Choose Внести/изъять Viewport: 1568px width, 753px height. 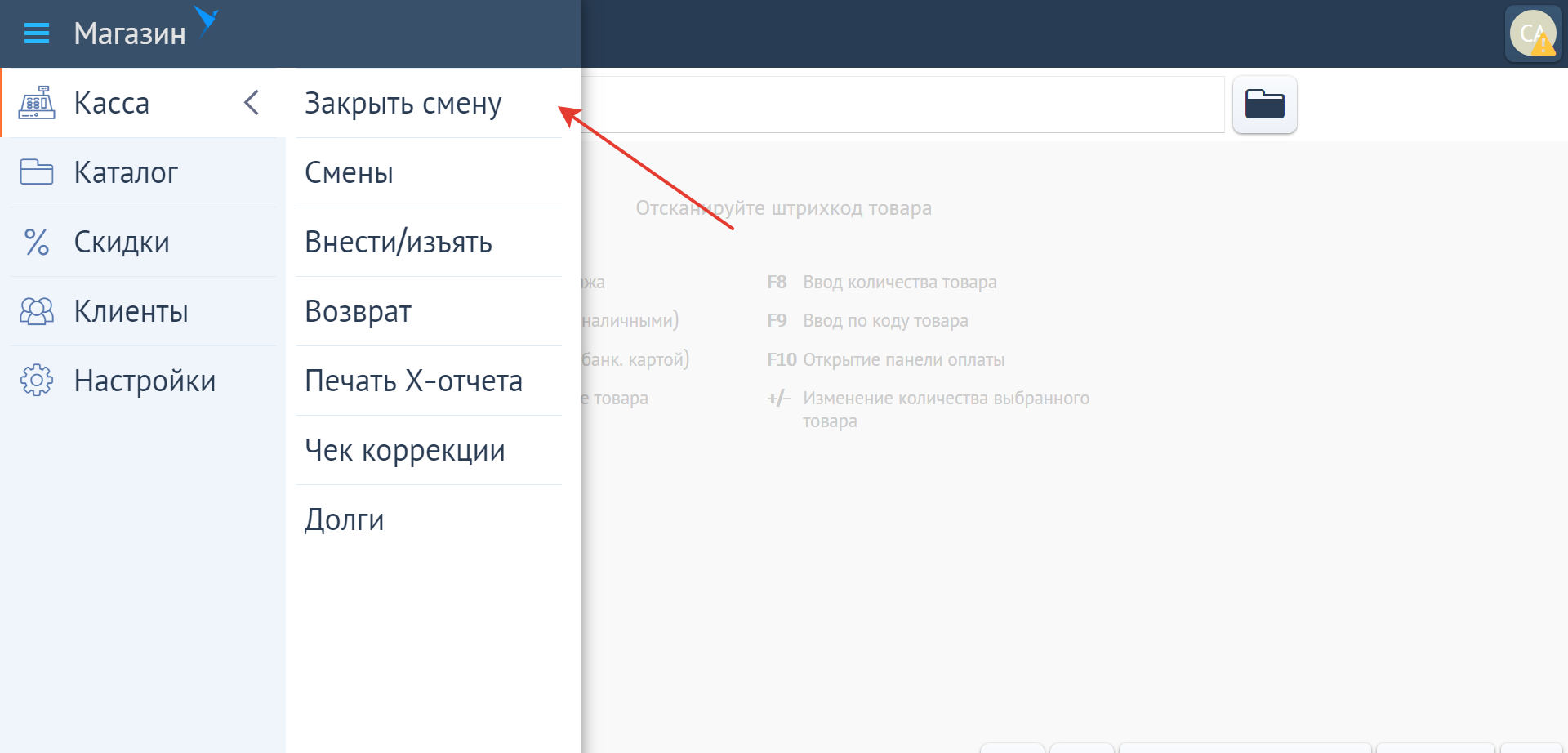click(430, 242)
